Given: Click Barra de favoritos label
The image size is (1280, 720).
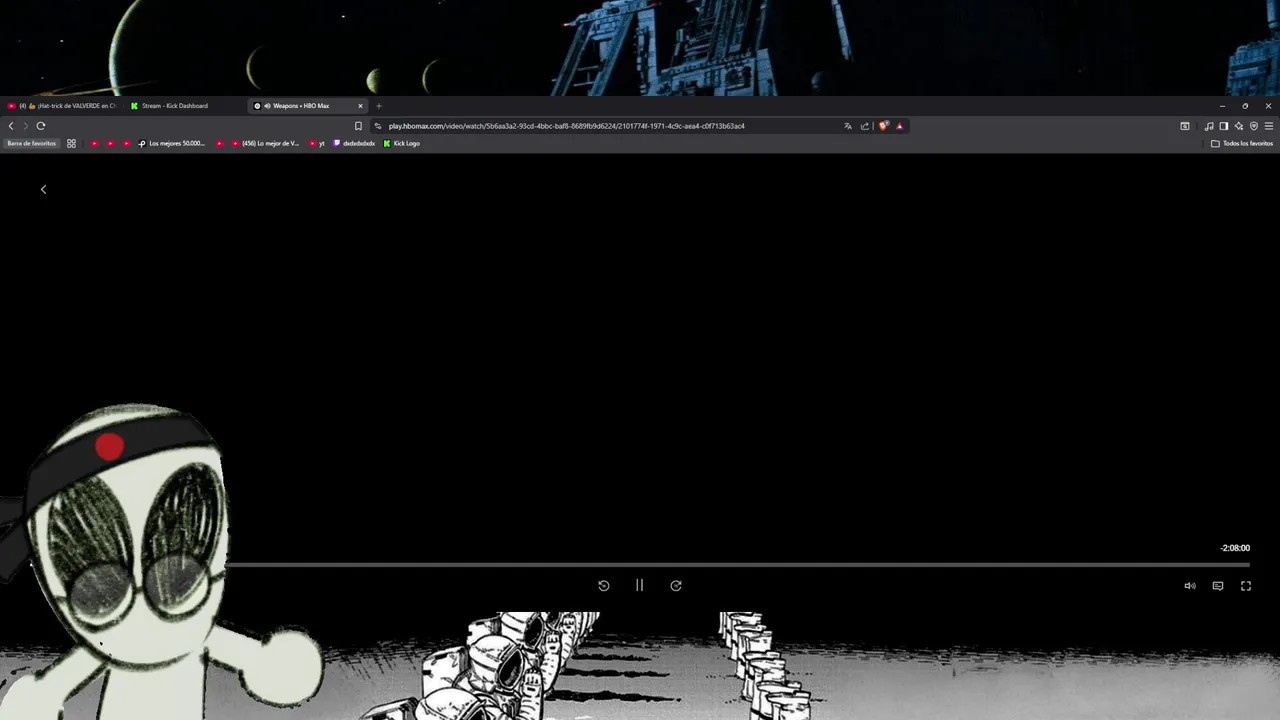Looking at the screenshot, I should tap(32, 143).
